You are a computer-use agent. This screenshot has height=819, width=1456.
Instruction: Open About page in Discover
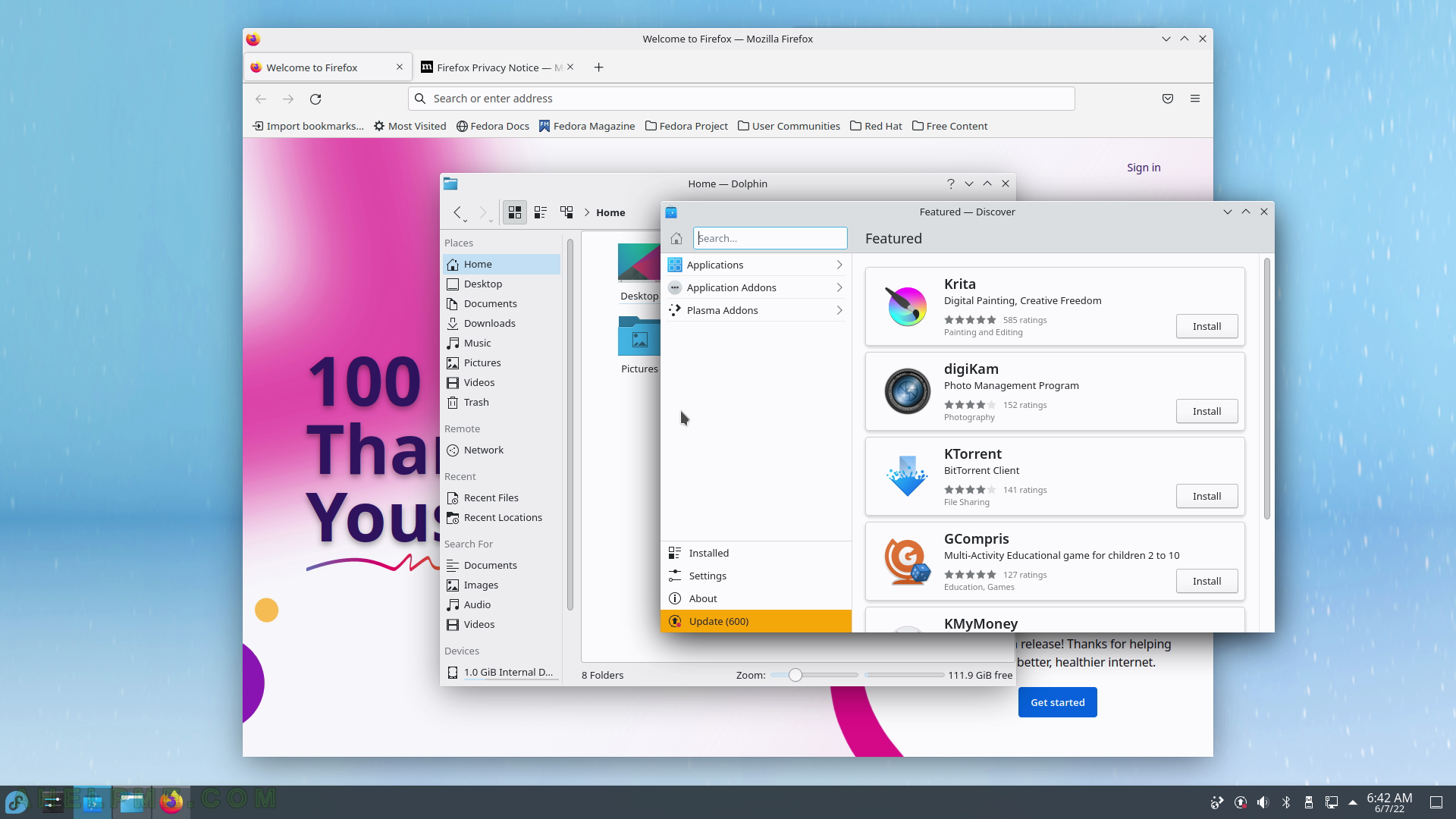tap(756, 598)
